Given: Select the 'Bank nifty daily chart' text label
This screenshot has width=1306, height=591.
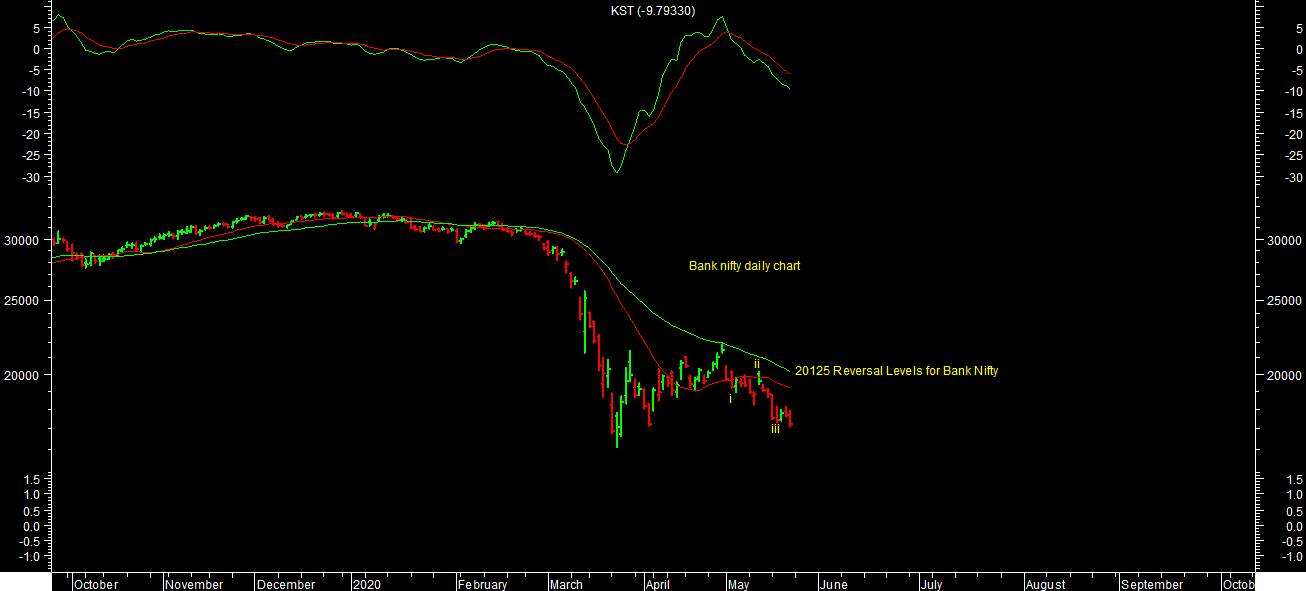Looking at the screenshot, I should pyautogui.click(x=744, y=266).
